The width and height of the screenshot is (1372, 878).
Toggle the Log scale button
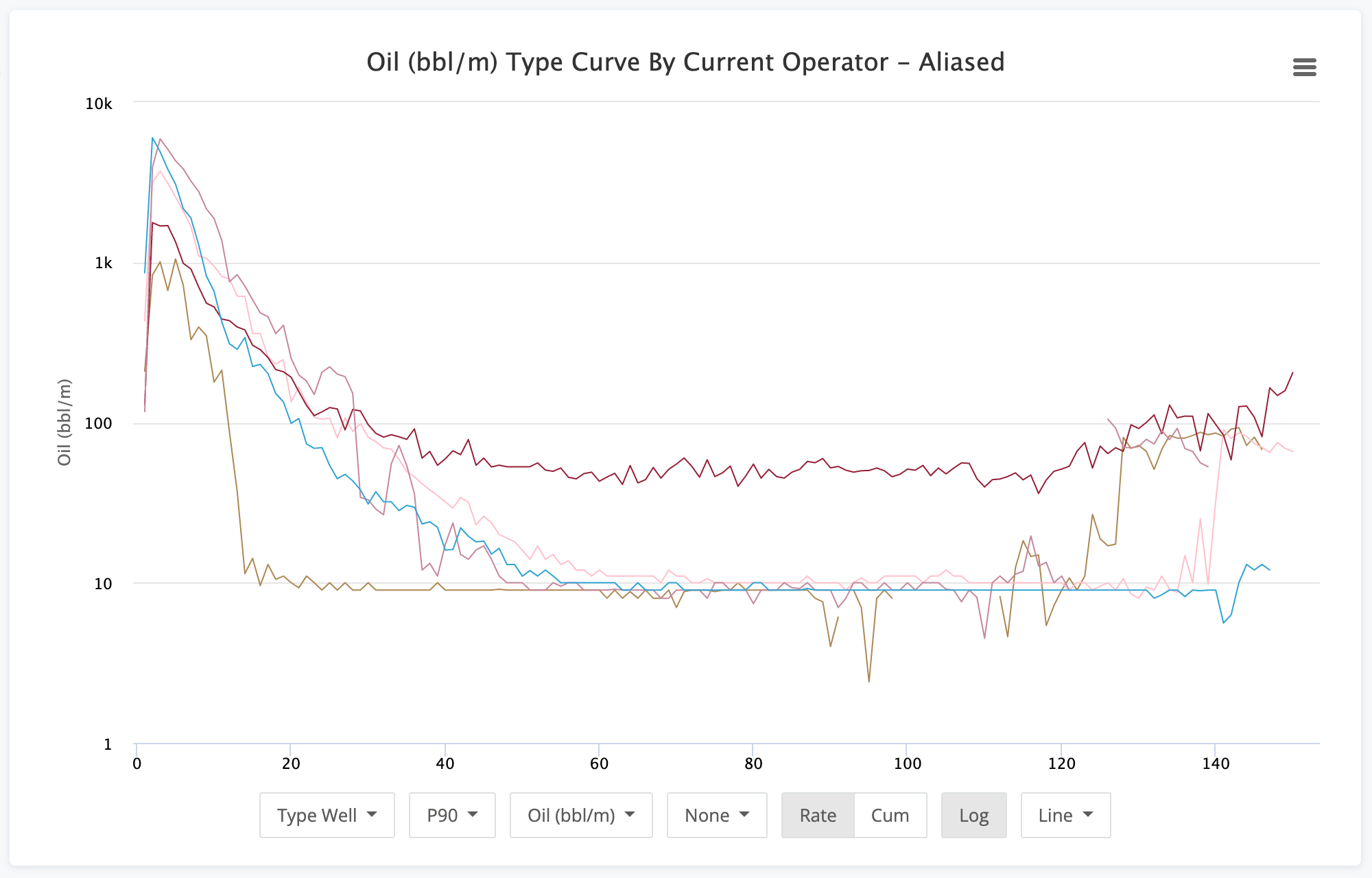coord(973,815)
